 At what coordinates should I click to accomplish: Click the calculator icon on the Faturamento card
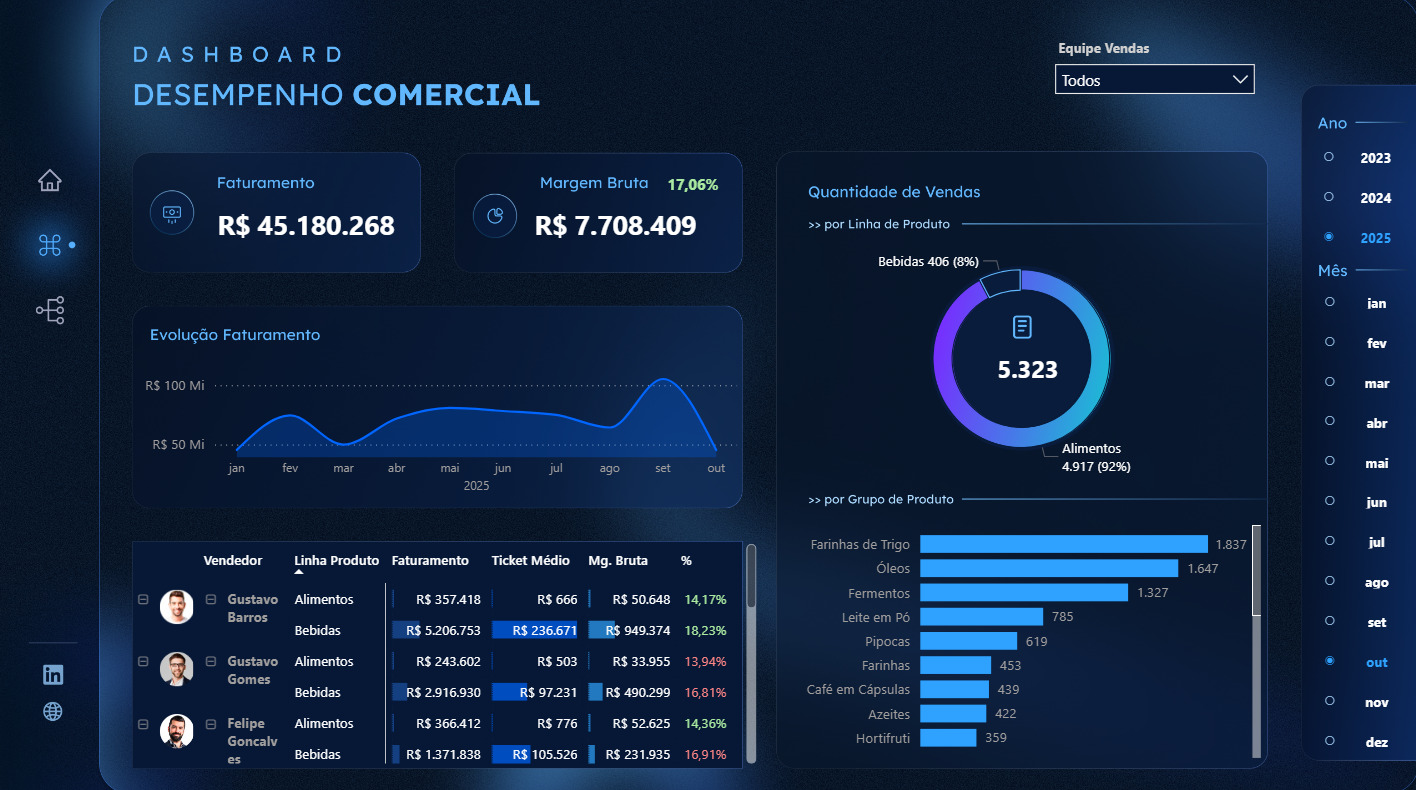tap(172, 212)
